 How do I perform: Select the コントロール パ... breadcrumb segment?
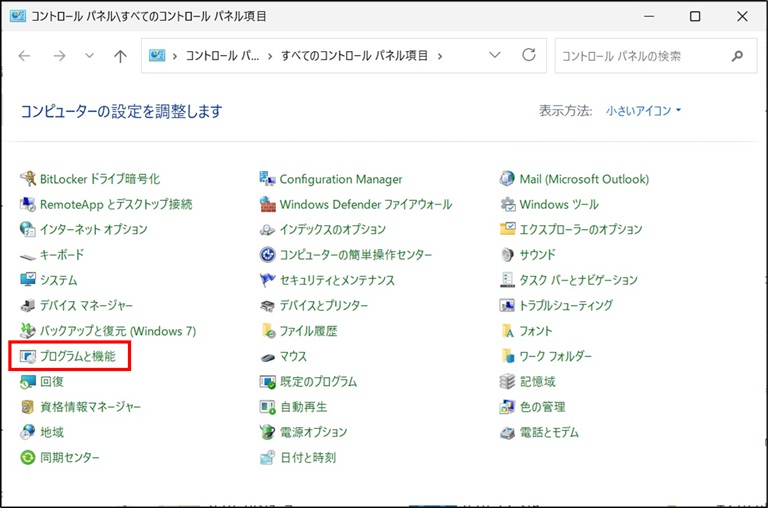(x=221, y=56)
